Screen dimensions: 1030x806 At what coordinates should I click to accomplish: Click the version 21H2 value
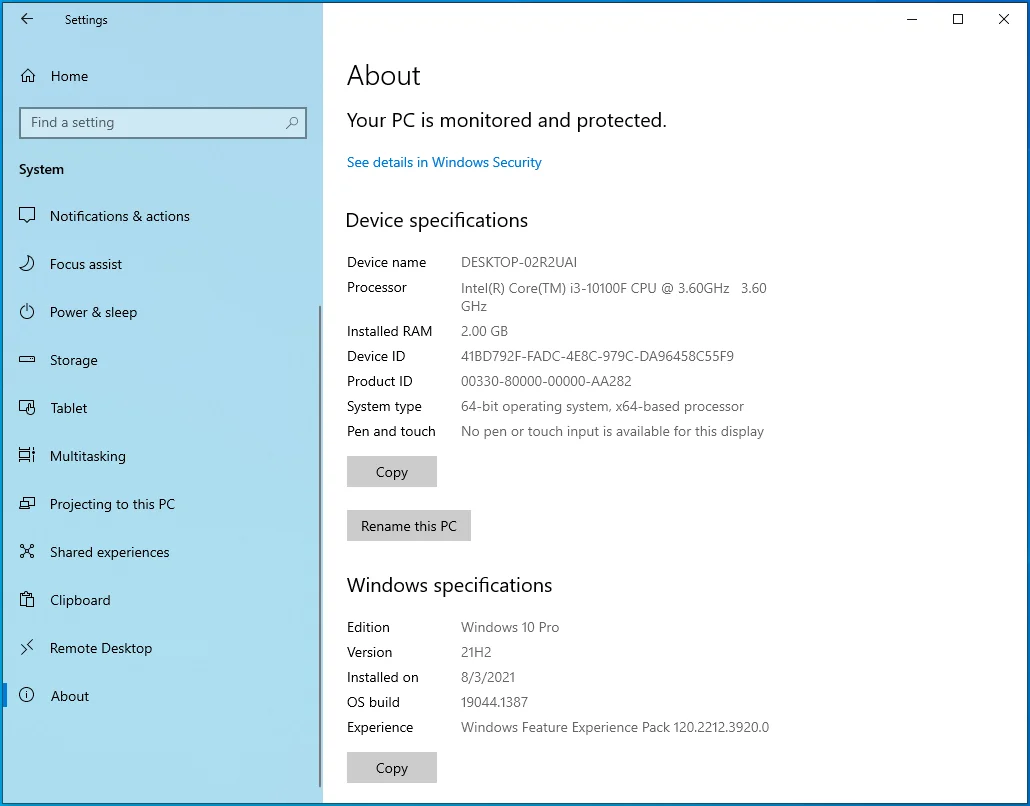tap(476, 652)
